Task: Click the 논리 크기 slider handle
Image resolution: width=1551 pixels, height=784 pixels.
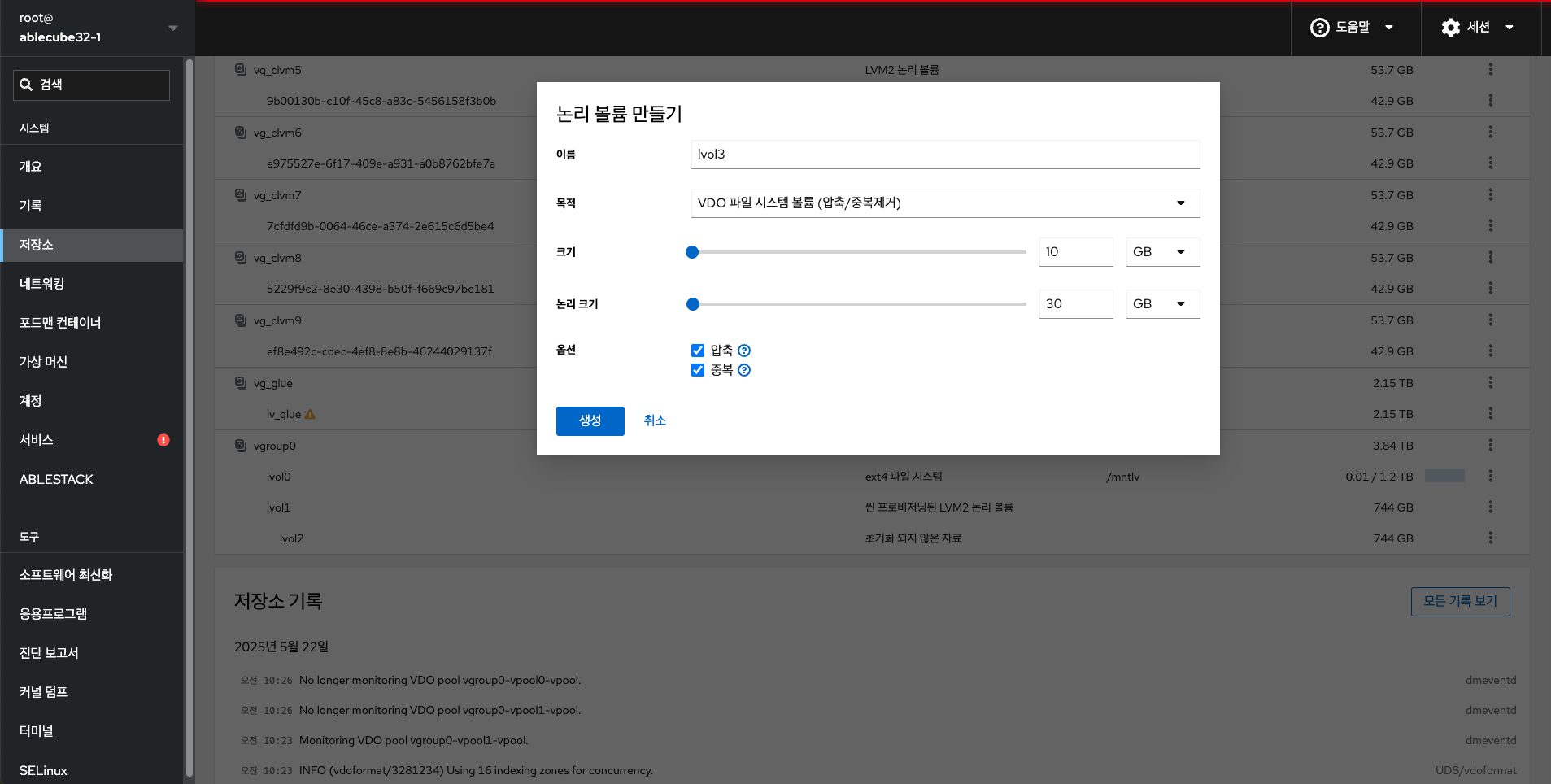Action: point(693,304)
